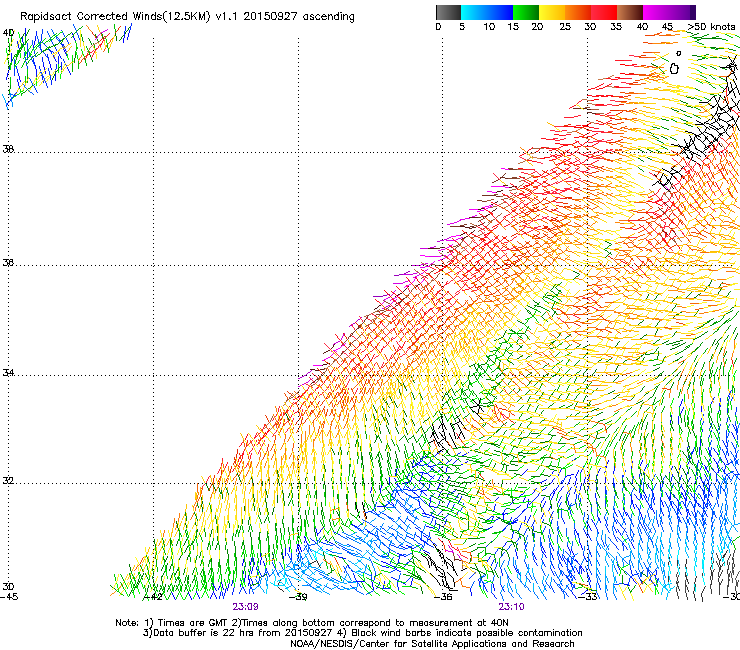Image resolution: width=740 pixels, height=650 pixels.
Task: Click the blue 5–15 knots legend gradient
Action: point(487,12)
